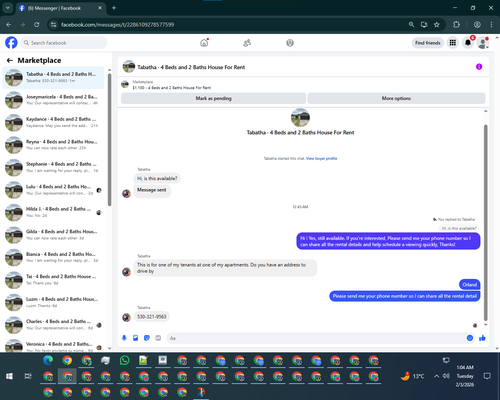Viewport: 500px width, 400px height.
Task: View site information icon in address bar
Action: tap(53, 24)
